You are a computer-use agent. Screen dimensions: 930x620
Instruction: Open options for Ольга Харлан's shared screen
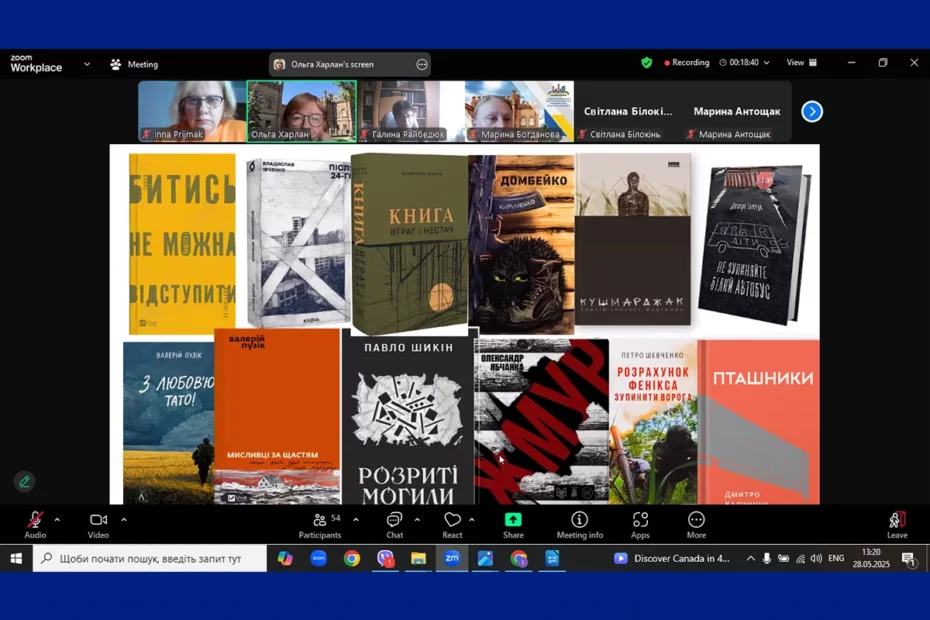422,65
